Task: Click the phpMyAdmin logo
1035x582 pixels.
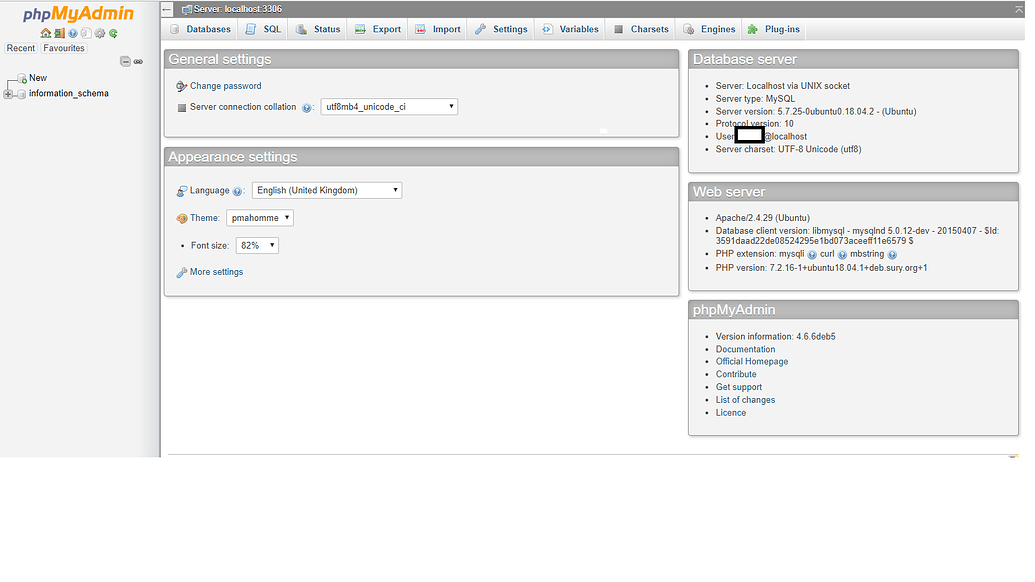Action: click(x=78, y=14)
